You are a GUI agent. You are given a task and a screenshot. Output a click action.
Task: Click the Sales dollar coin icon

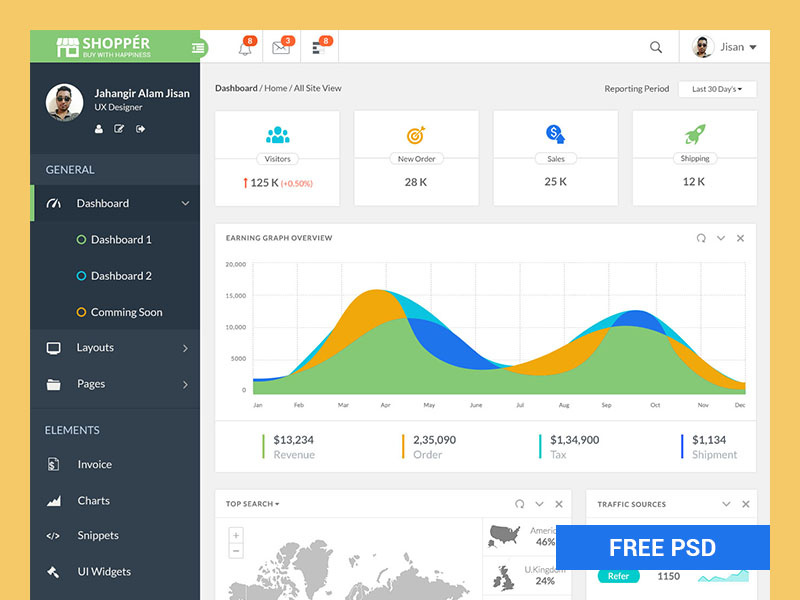[x=555, y=134]
